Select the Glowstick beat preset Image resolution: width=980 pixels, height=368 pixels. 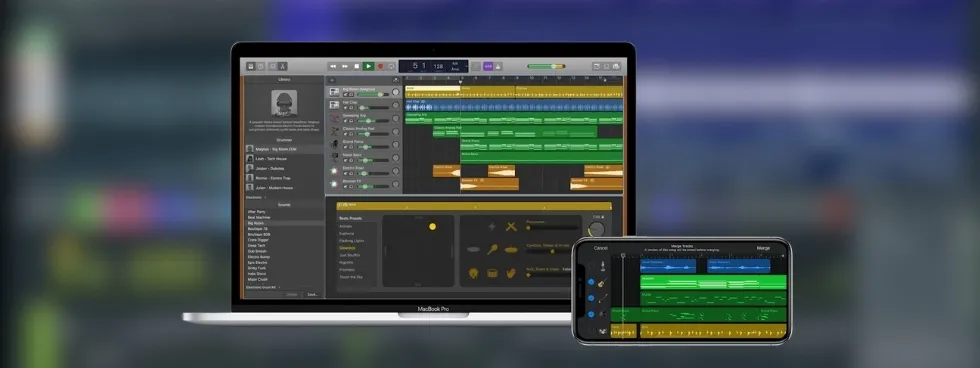[x=348, y=247]
